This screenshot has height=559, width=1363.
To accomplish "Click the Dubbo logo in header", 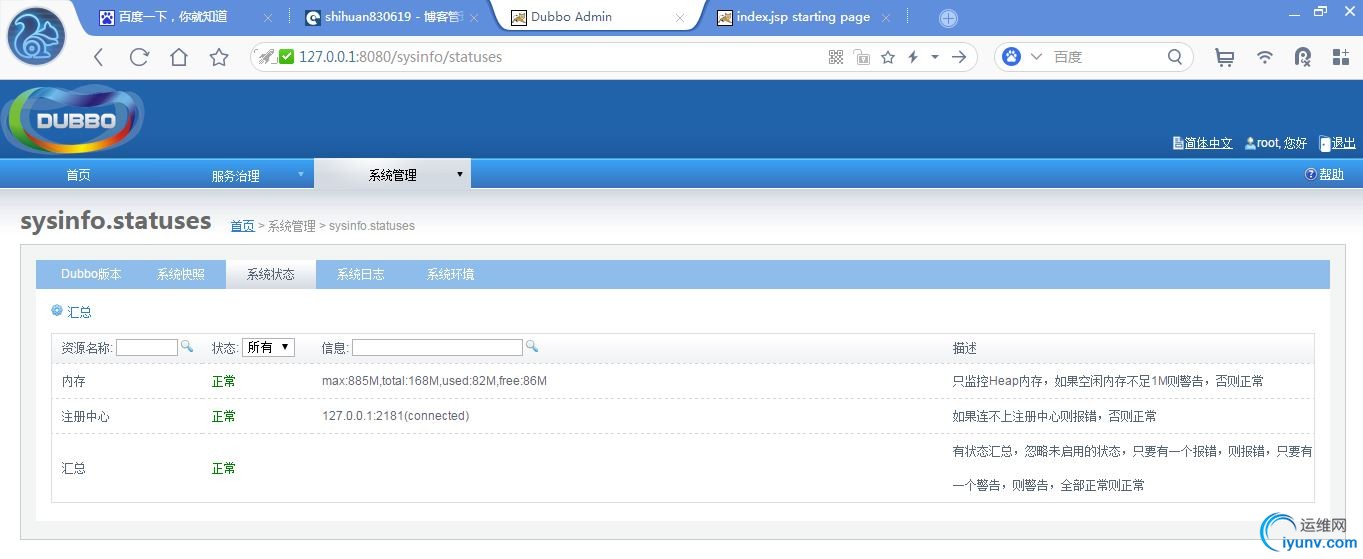I will click(73, 119).
